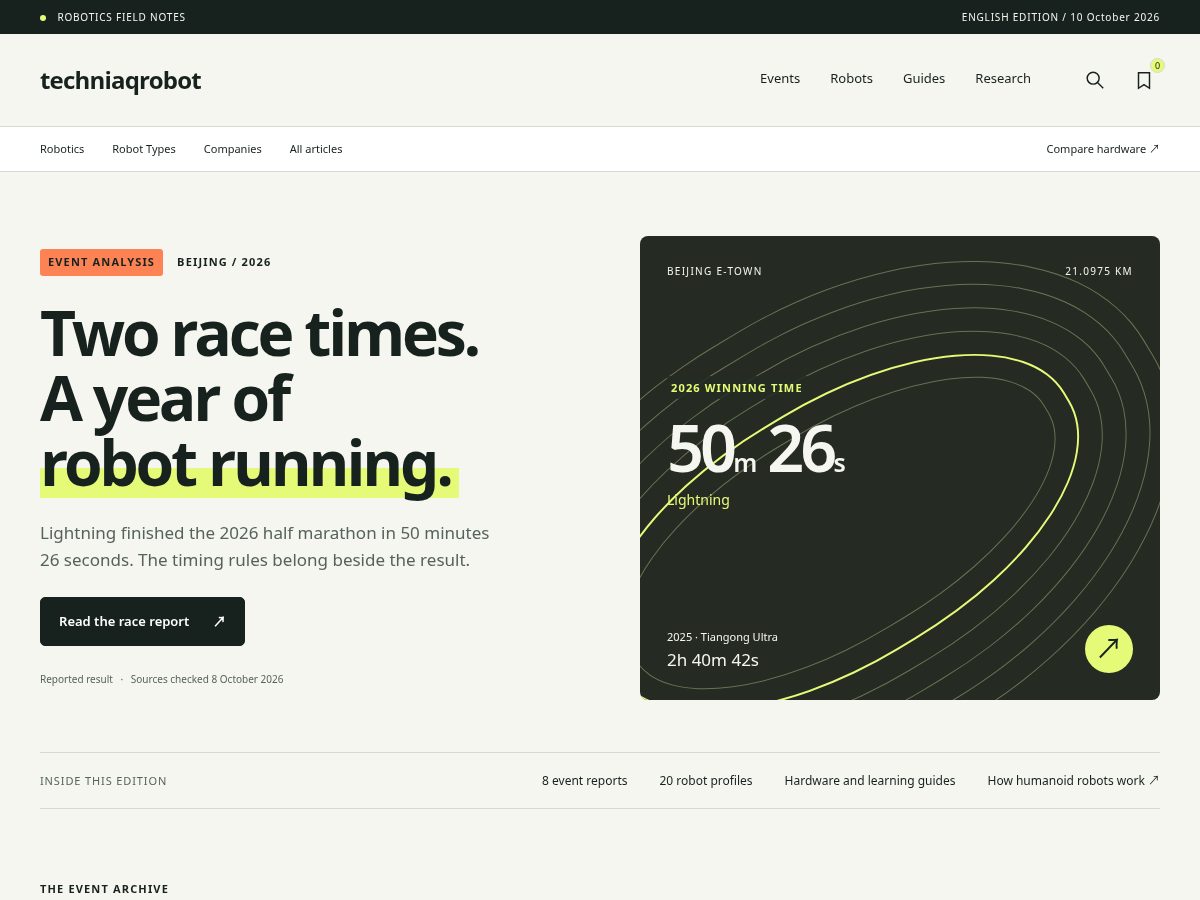This screenshot has width=1200, height=900.
Task: Open How humanoid robots work link
Action: pyautogui.click(x=1073, y=781)
